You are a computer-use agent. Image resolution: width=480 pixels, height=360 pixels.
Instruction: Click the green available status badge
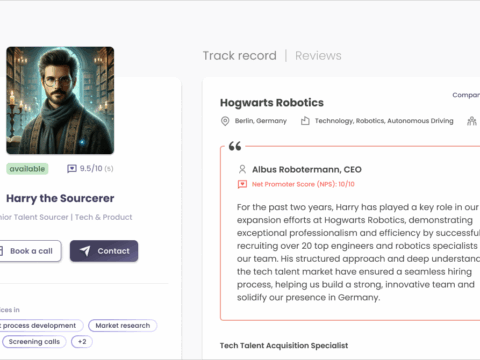click(x=27, y=169)
